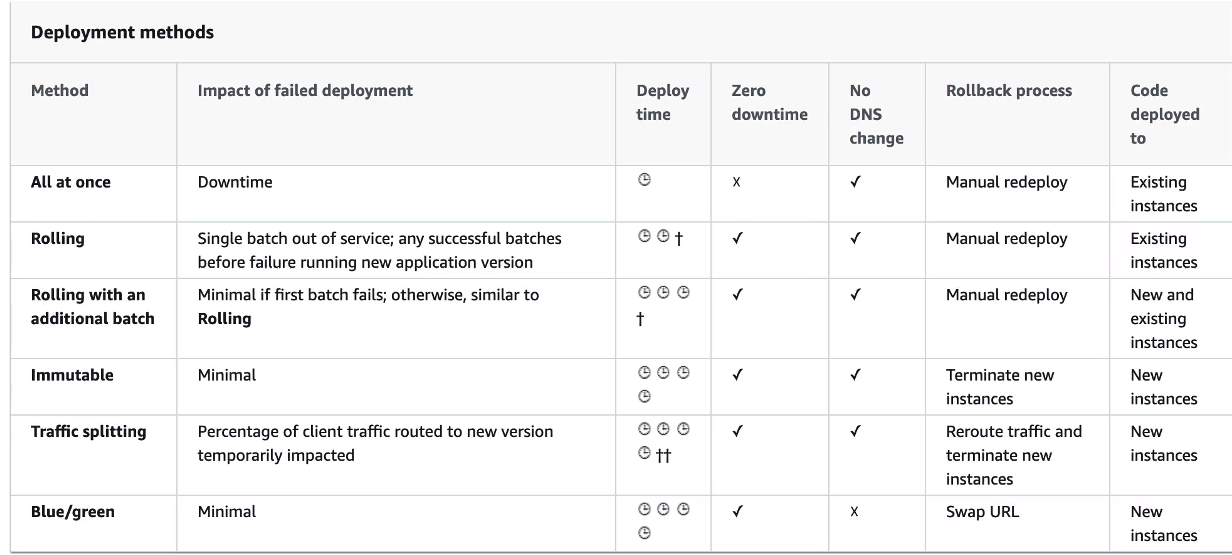Click the Zero downtime checkmark in the Blue/green row

pyautogui.click(x=738, y=511)
